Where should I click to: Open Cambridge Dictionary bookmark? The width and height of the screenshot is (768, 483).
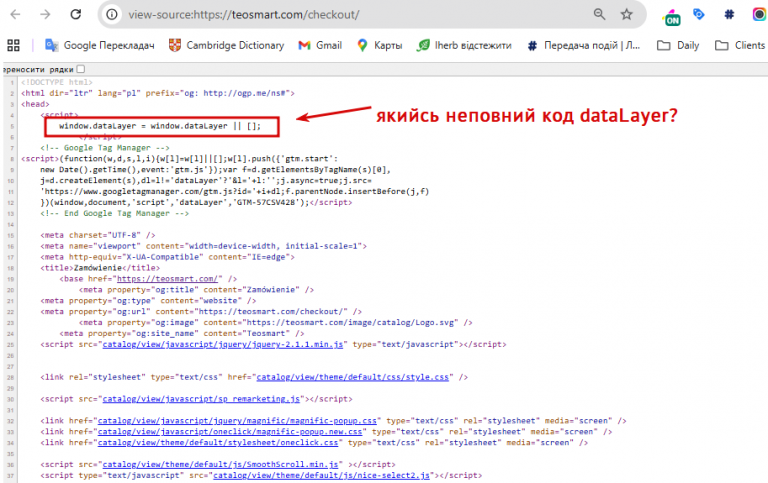point(226,46)
